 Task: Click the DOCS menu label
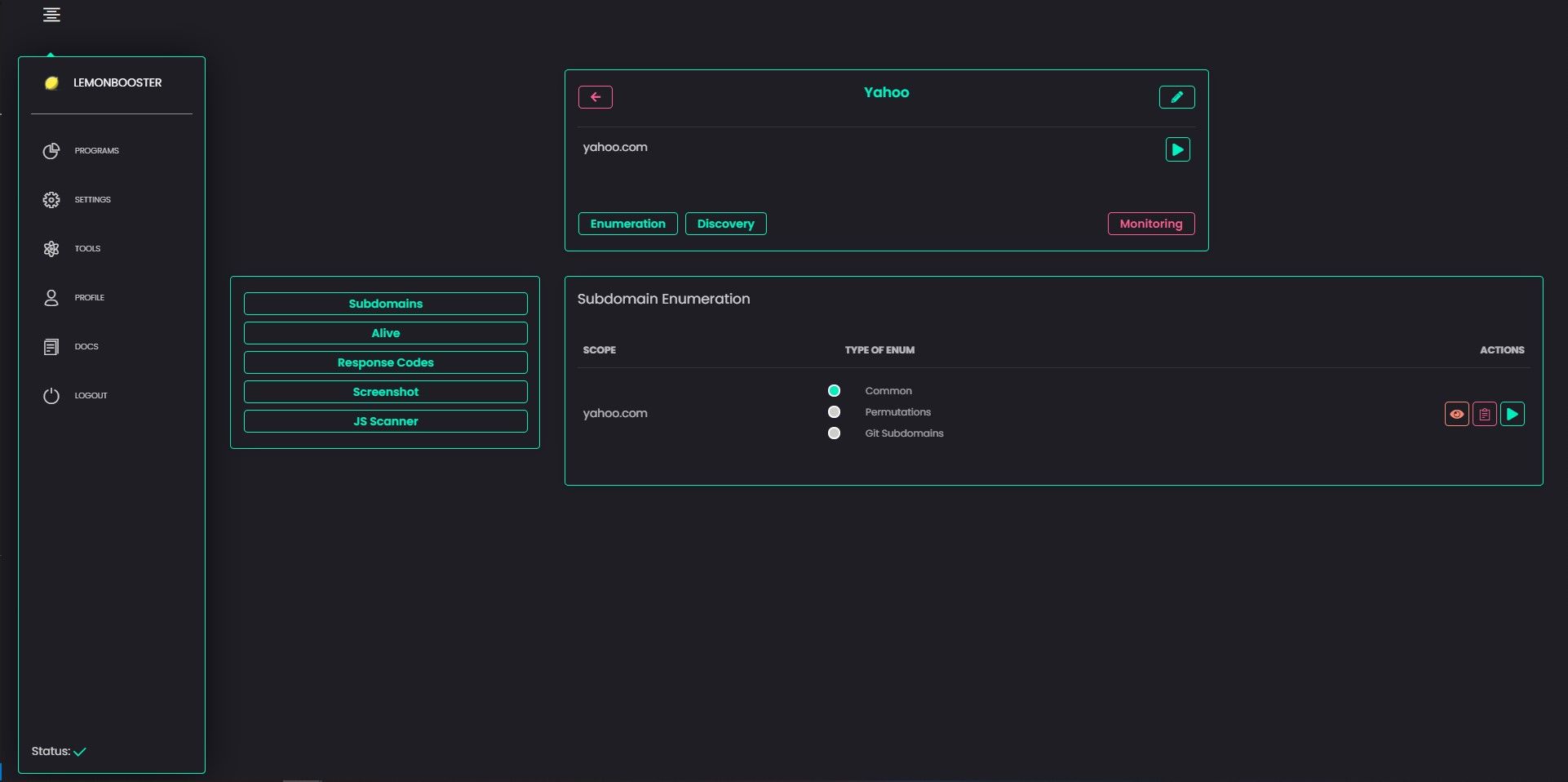coord(86,347)
